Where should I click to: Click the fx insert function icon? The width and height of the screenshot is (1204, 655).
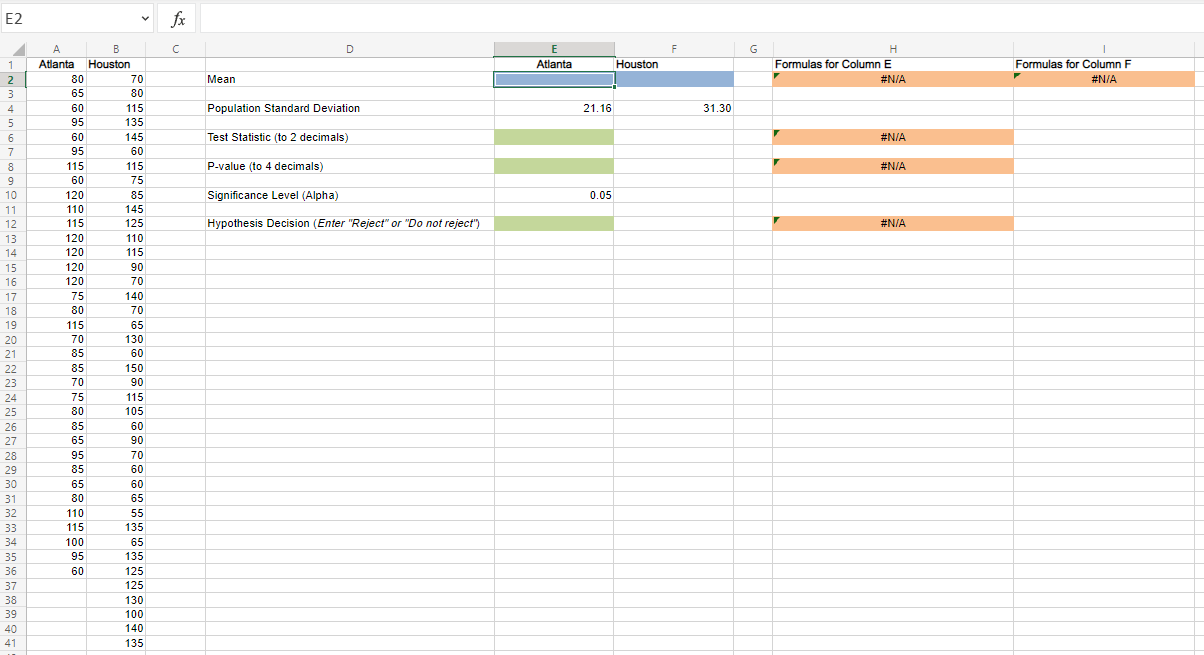178,19
